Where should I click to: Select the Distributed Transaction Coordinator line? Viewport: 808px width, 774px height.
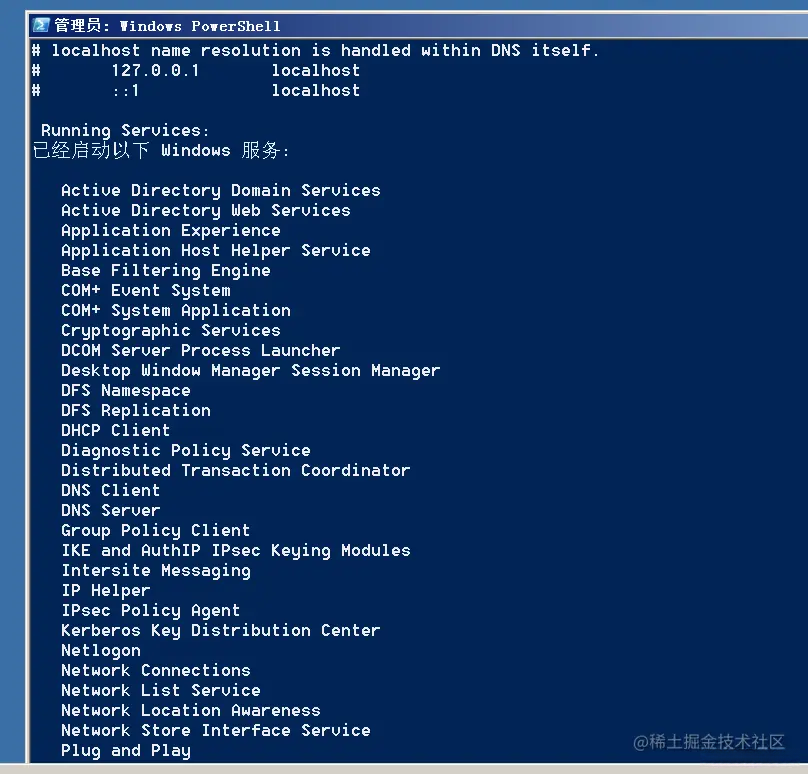tap(235, 471)
